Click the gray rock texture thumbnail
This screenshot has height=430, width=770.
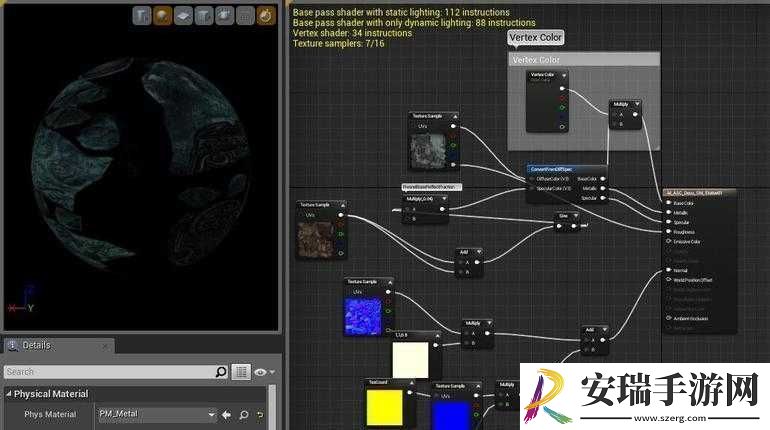429,150
